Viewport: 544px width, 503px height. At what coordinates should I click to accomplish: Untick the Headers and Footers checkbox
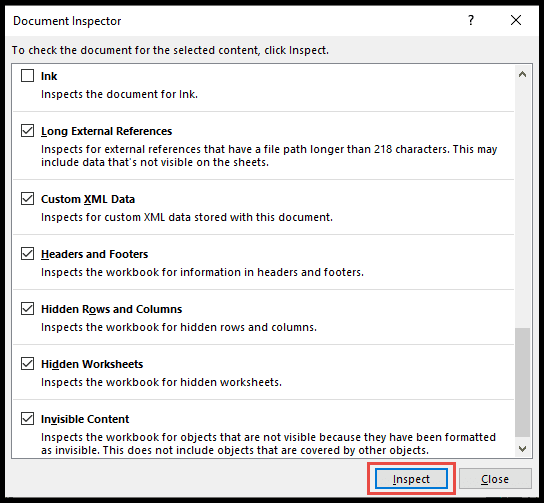27,254
